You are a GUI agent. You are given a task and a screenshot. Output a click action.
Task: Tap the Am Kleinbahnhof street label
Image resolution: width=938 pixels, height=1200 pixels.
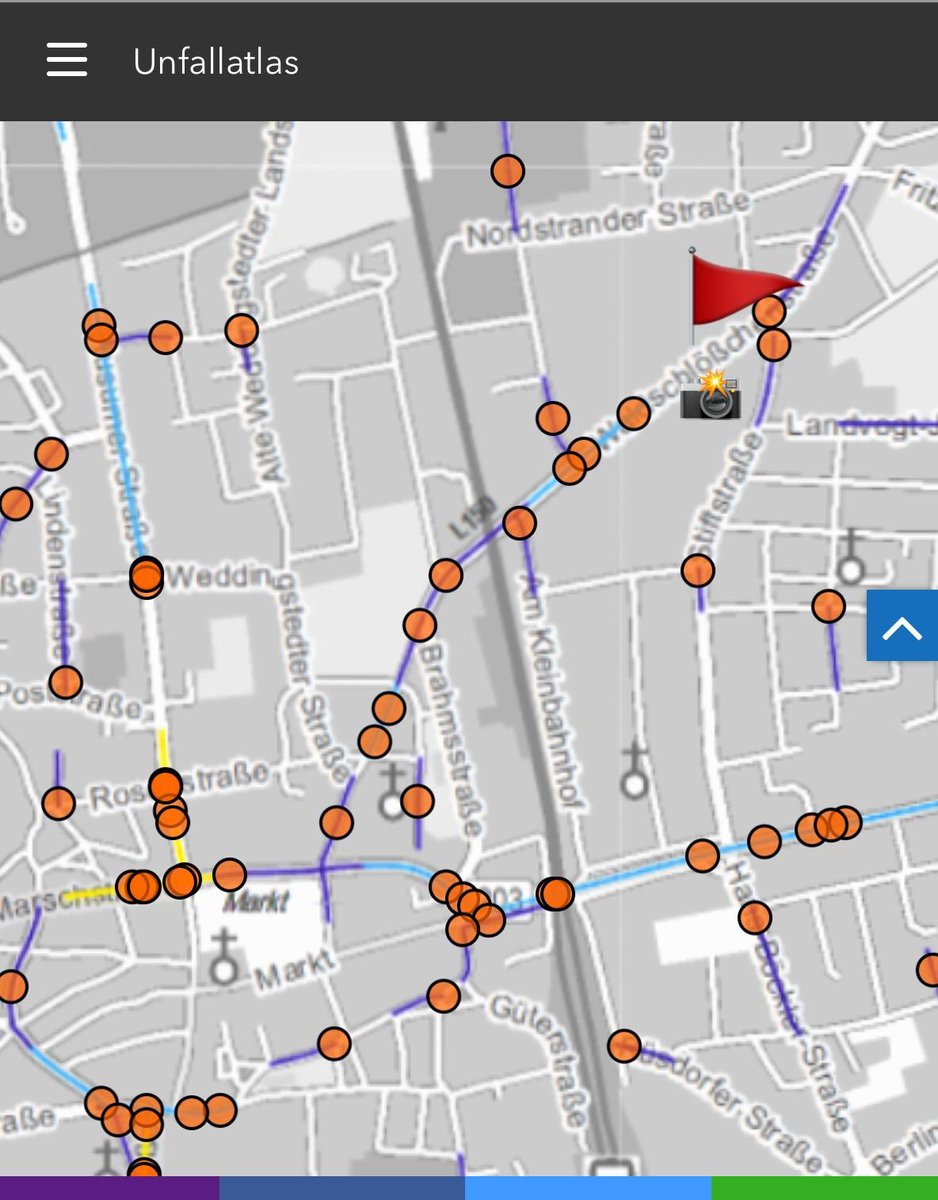click(x=553, y=692)
